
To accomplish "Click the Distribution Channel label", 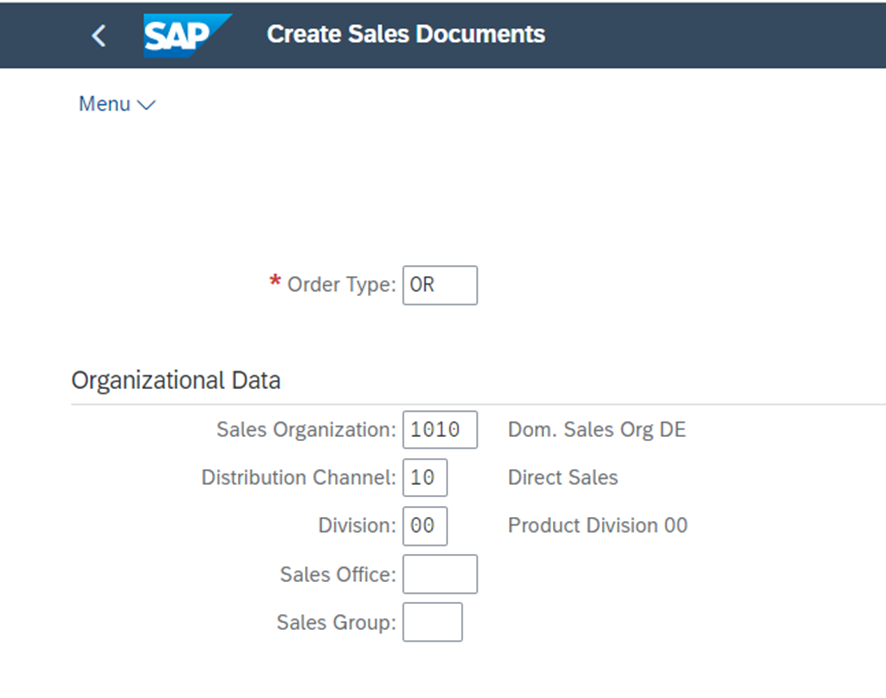I will (x=299, y=478).
